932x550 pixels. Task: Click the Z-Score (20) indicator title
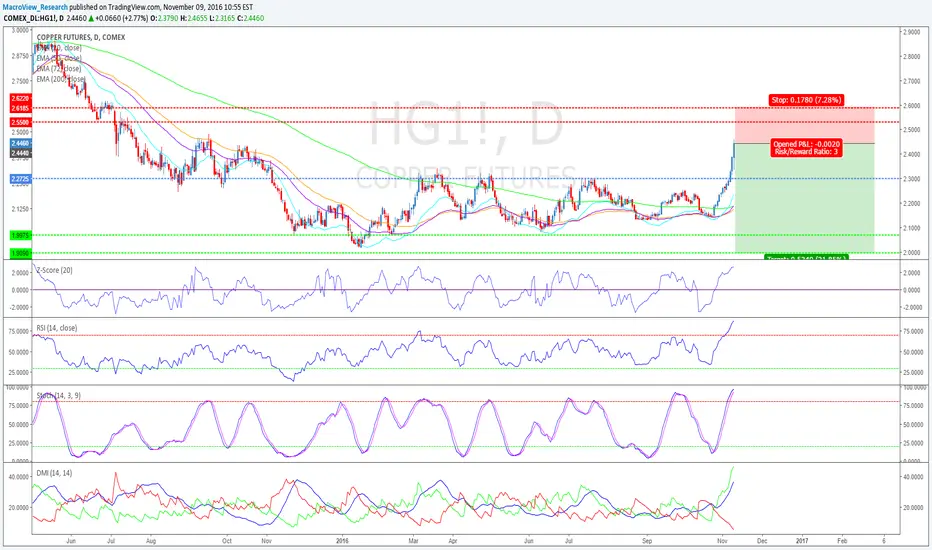[55, 270]
